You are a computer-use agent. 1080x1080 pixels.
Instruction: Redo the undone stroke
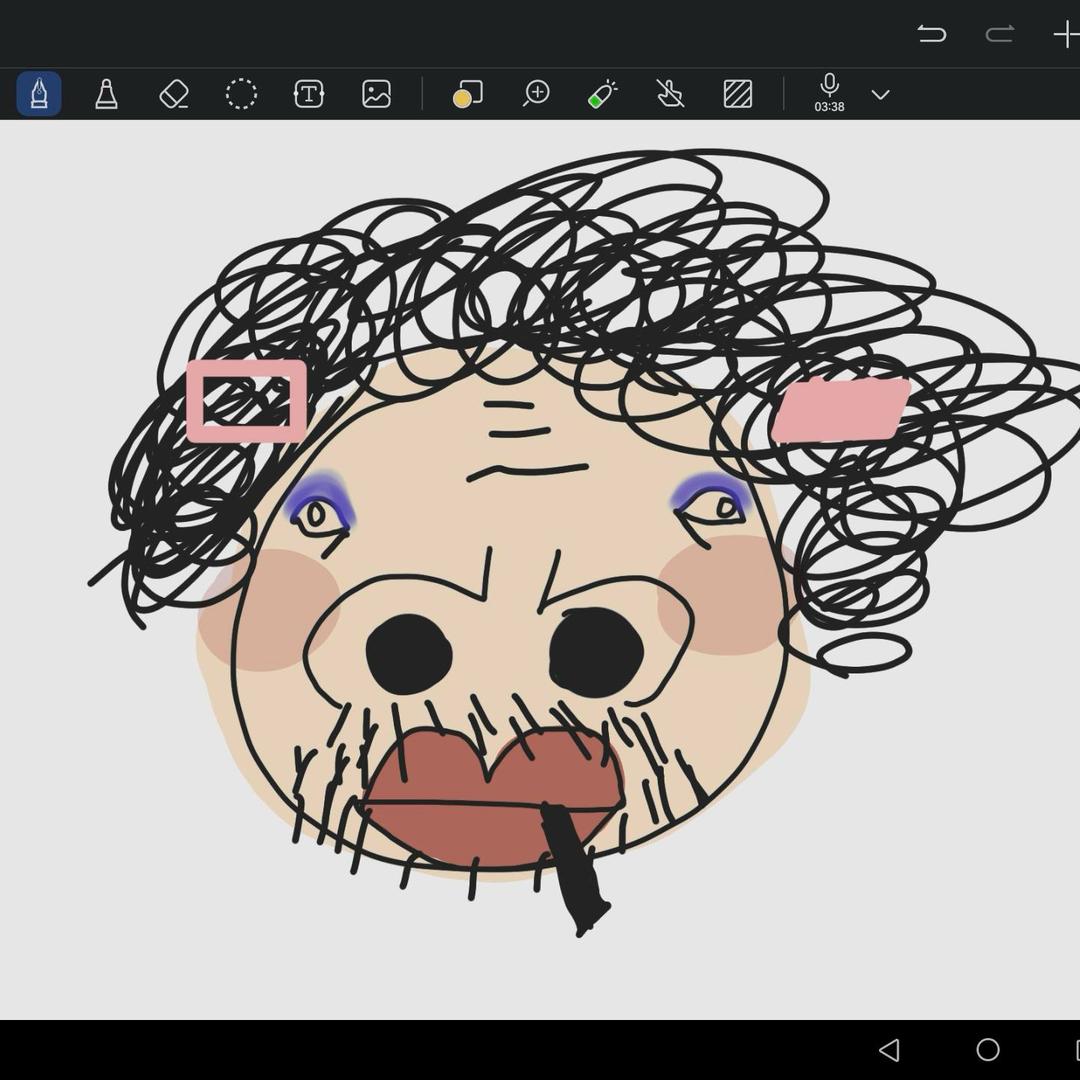pos(999,34)
